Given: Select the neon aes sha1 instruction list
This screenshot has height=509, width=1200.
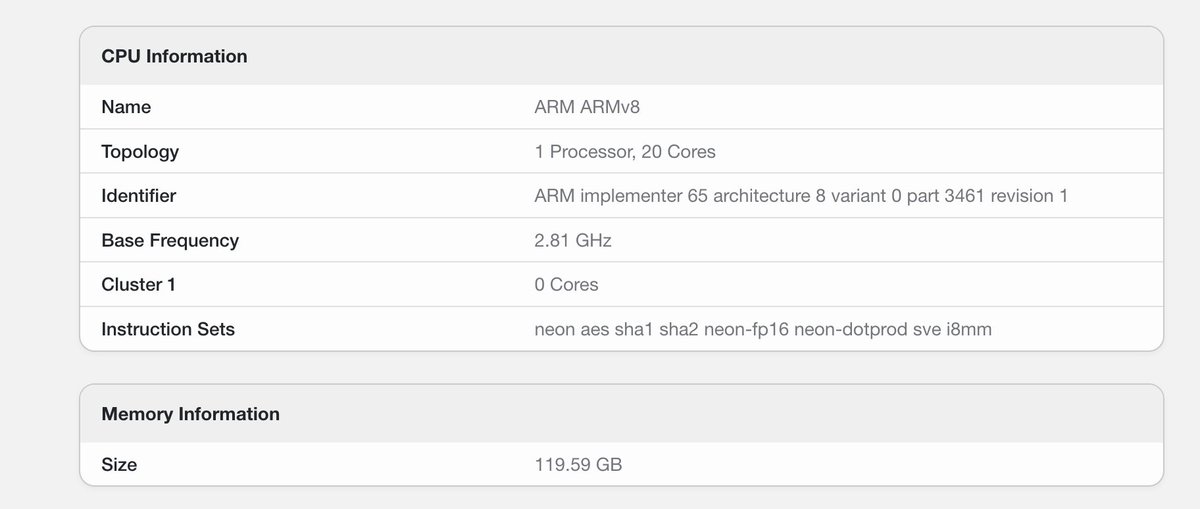Looking at the screenshot, I should tap(763, 329).
